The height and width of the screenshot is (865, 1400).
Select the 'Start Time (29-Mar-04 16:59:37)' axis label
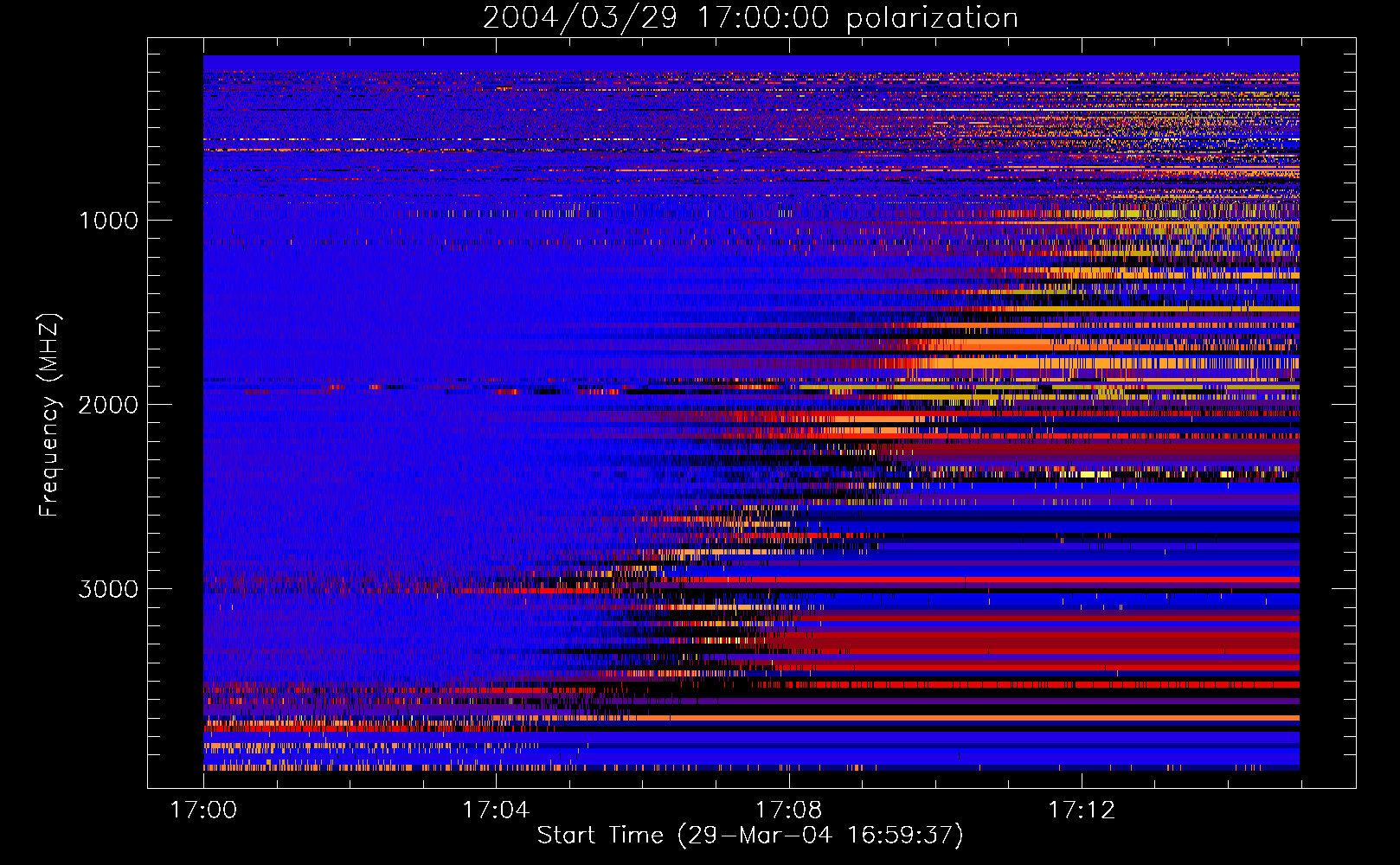[750, 836]
